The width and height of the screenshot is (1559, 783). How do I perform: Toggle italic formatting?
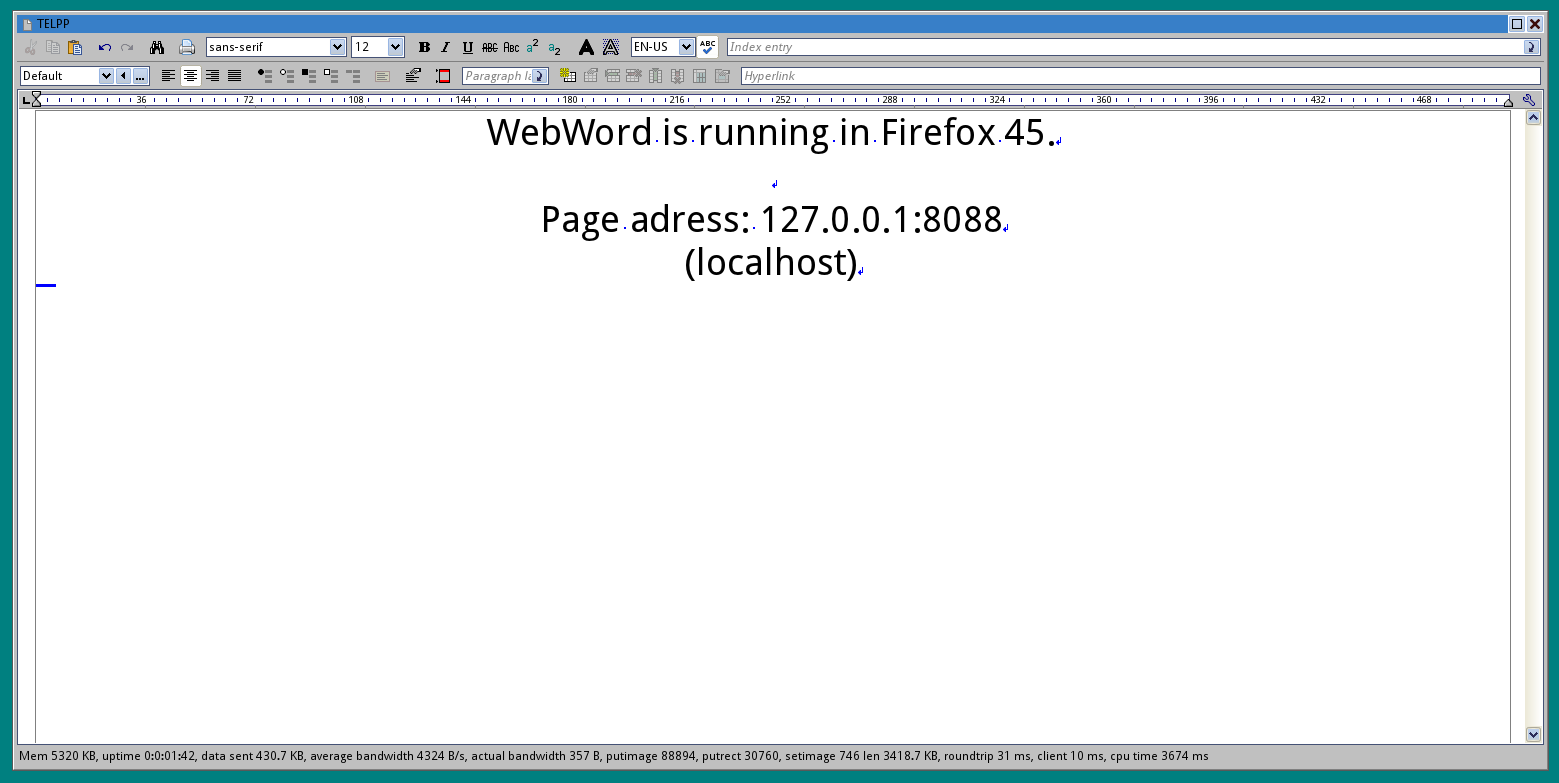pos(446,47)
